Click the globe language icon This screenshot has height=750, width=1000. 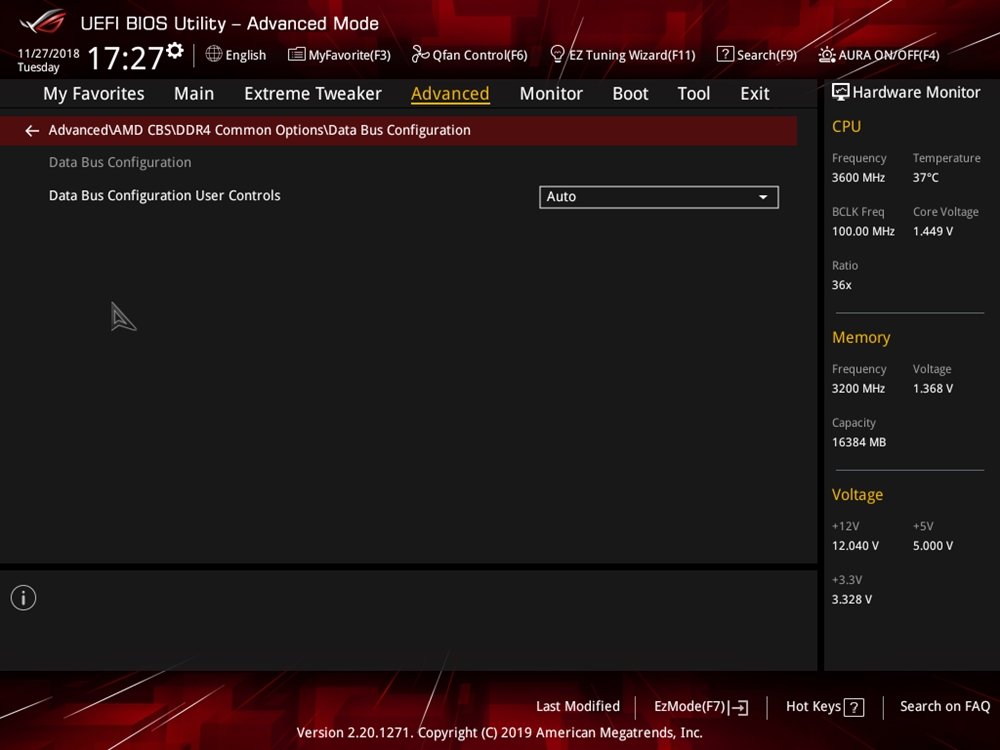(214, 54)
